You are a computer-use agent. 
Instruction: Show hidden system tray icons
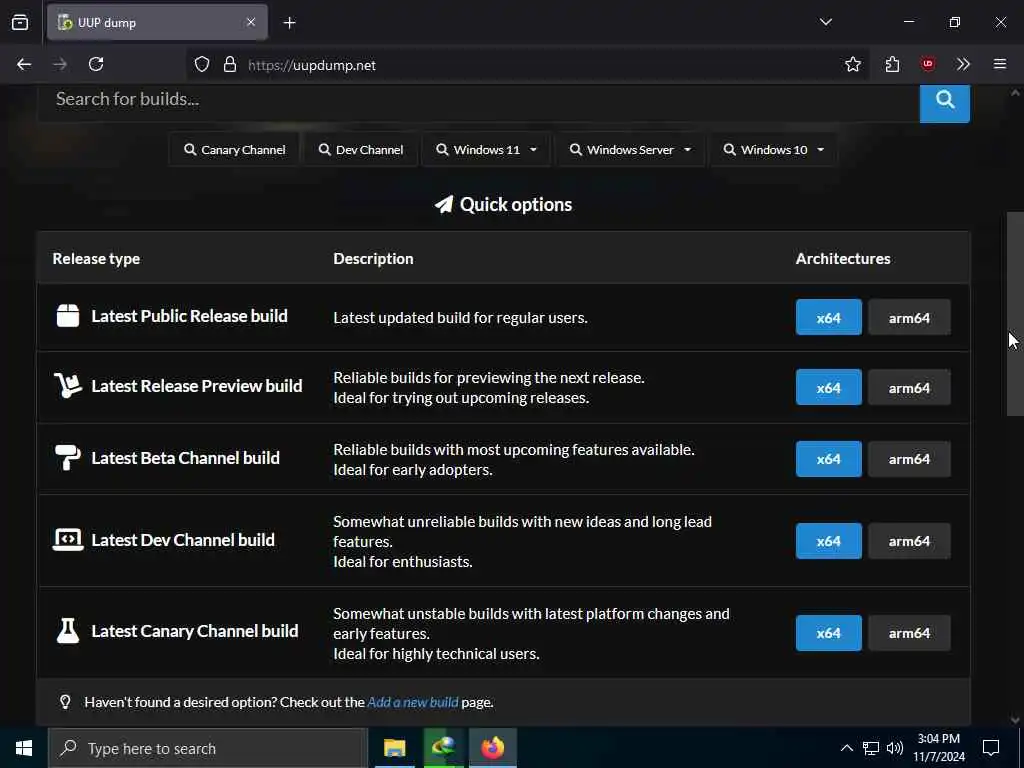[846, 748]
